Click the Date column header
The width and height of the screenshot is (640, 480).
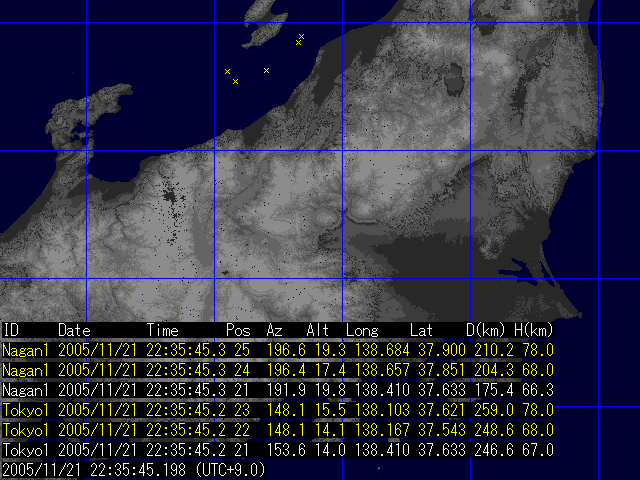[74, 330]
